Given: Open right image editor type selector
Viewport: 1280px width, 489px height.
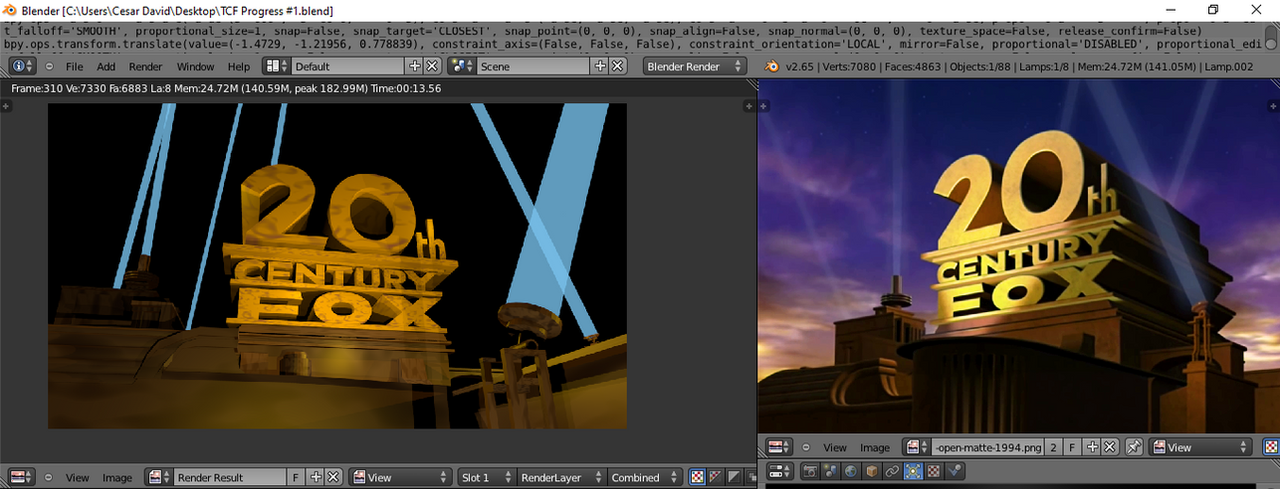Looking at the screenshot, I should coord(780,447).
